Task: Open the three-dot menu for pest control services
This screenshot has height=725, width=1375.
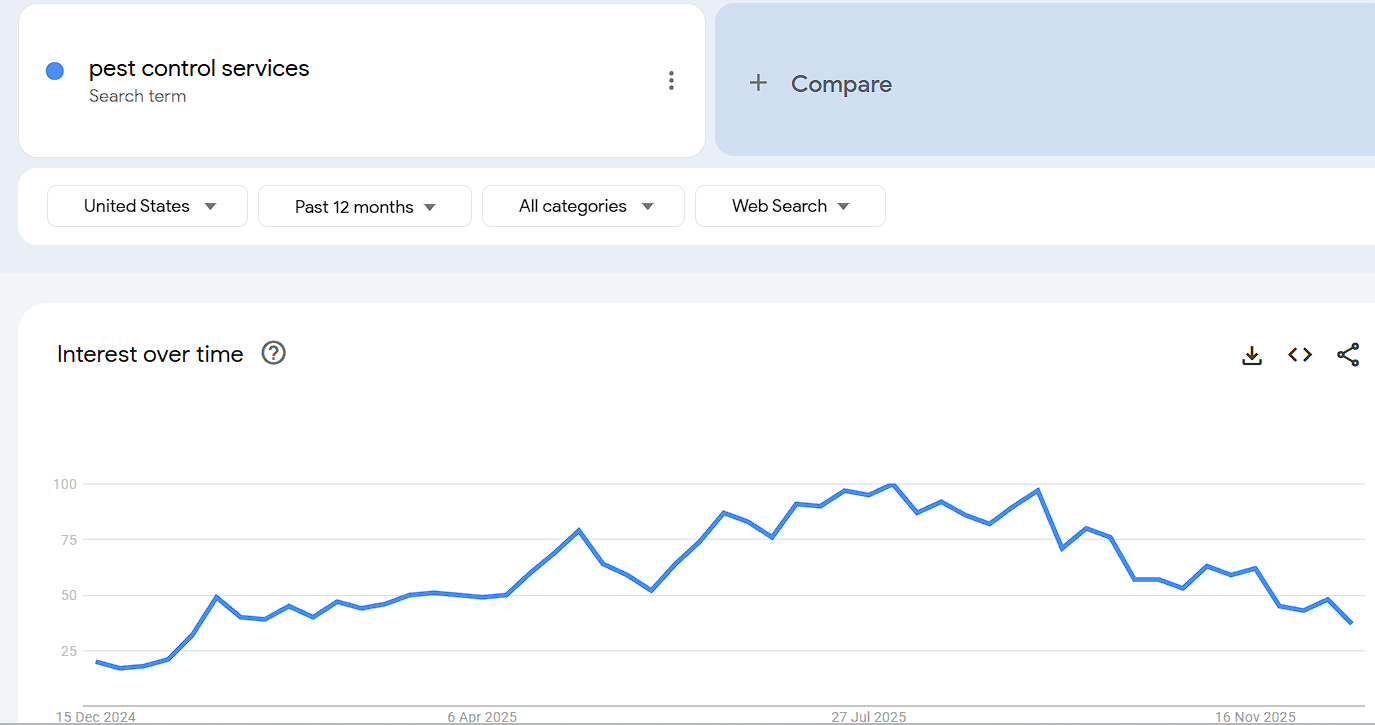Action: pos(671,81)
